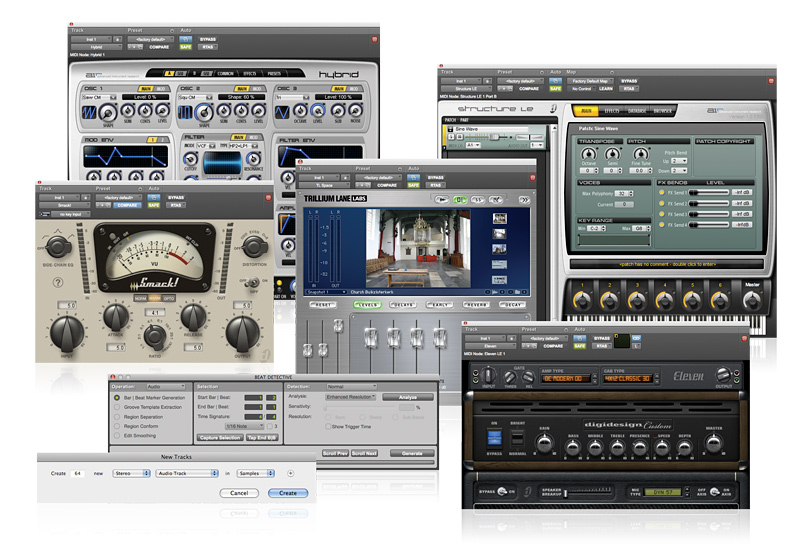Click the Smack! Attack knob
The height and width of the screenshot is (544, 800).
[x=116, y=316]
